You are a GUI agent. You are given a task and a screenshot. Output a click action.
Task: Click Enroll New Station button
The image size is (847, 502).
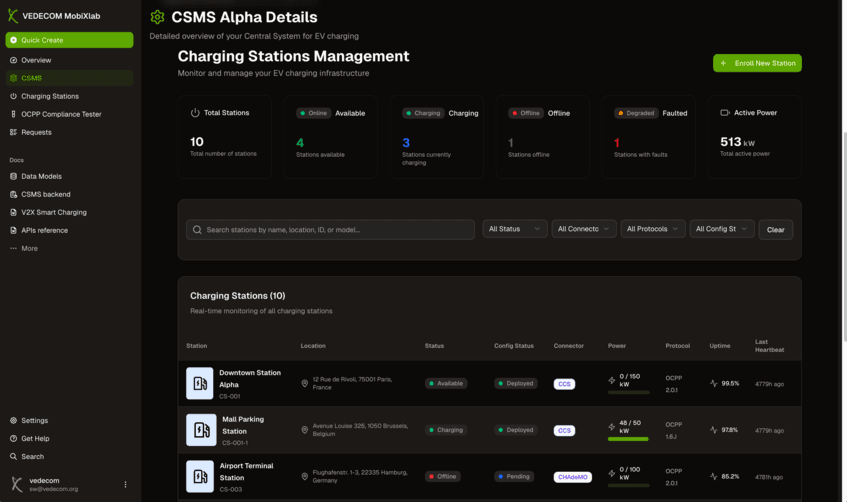pyautogui.click(x=757, y=63)
